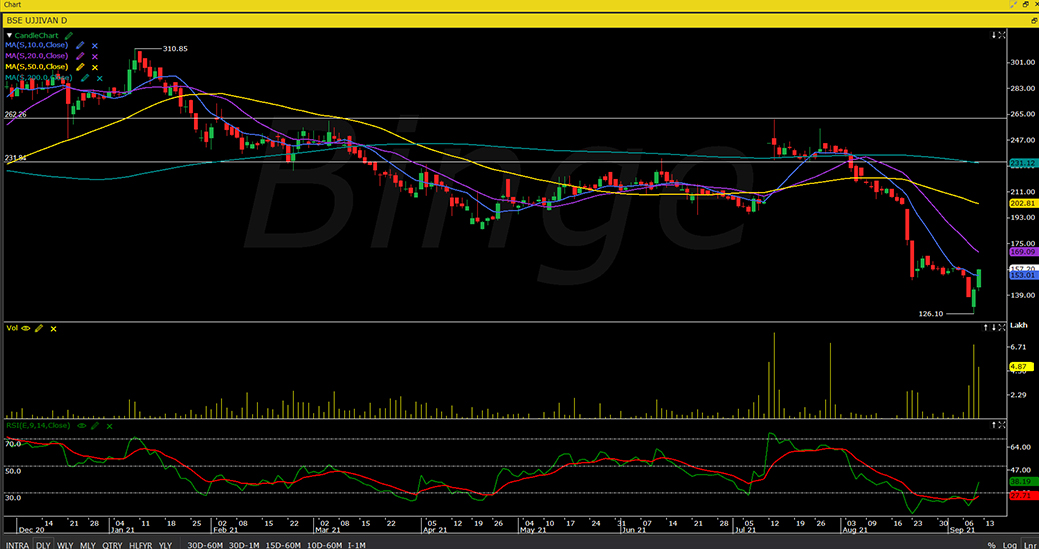Click the 126.10 low price label

point(932,313)
